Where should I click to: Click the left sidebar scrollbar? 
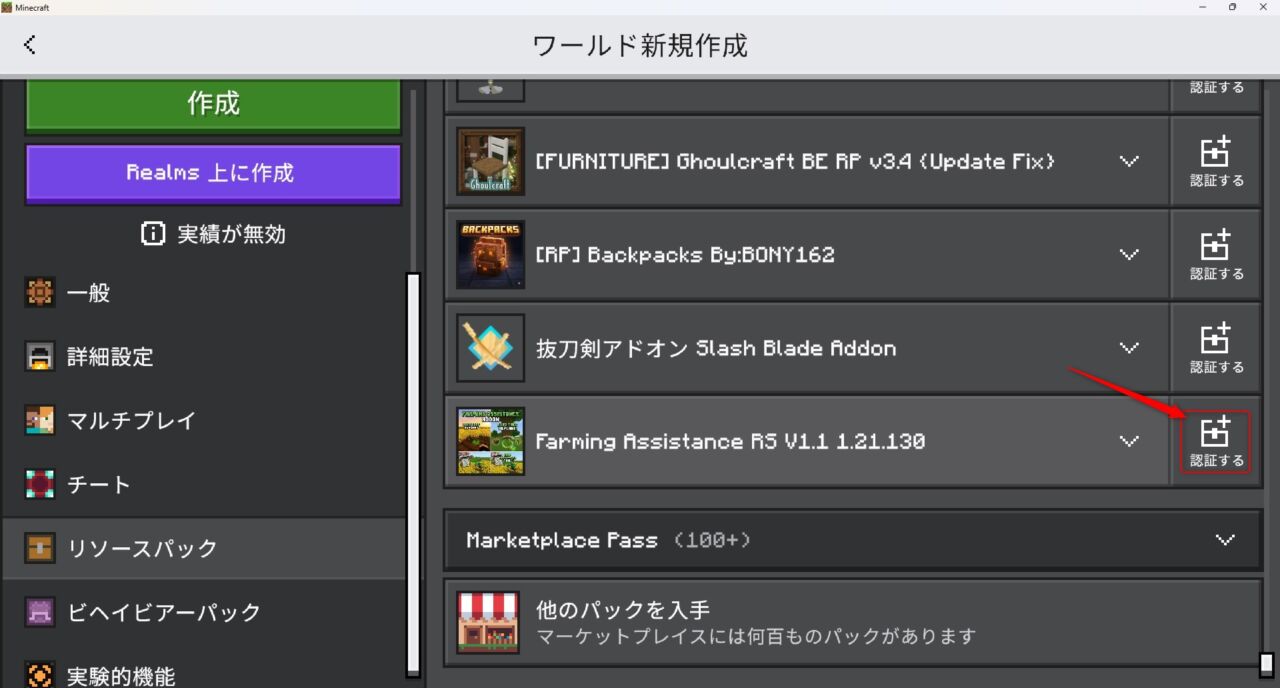413,475
